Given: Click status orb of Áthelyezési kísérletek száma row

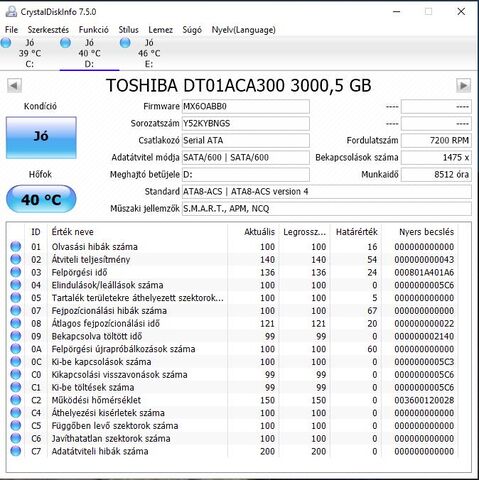Looking at the screenshot, I should (16, 413).
